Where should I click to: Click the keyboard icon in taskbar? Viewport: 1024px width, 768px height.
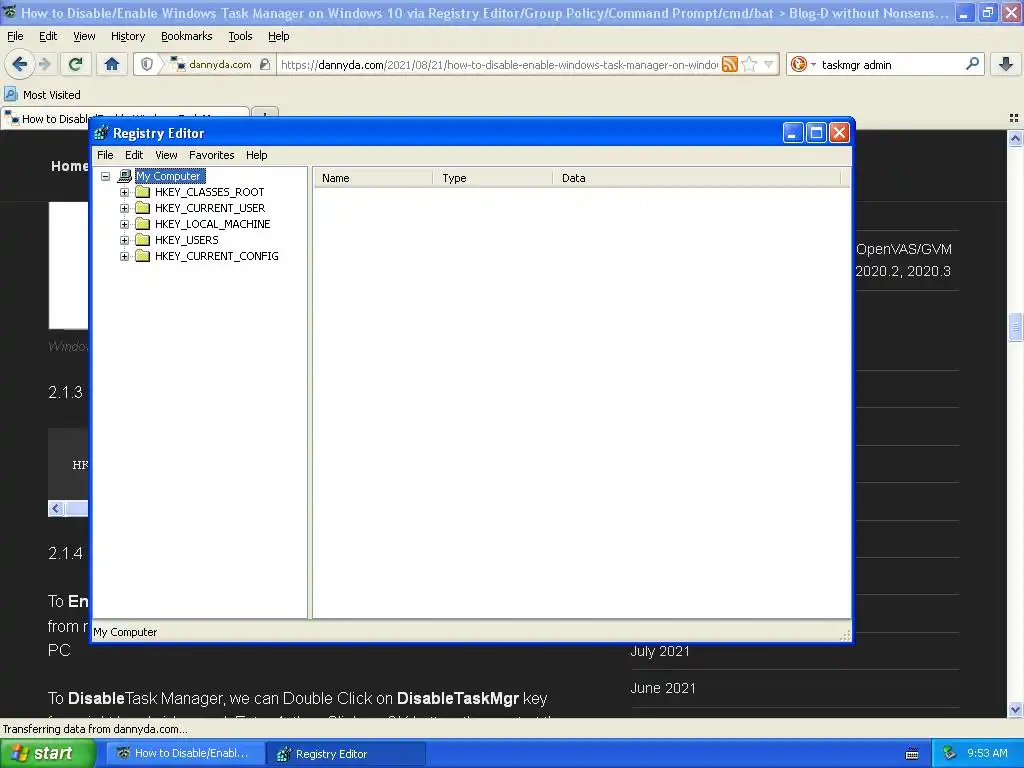click(912, 754)
